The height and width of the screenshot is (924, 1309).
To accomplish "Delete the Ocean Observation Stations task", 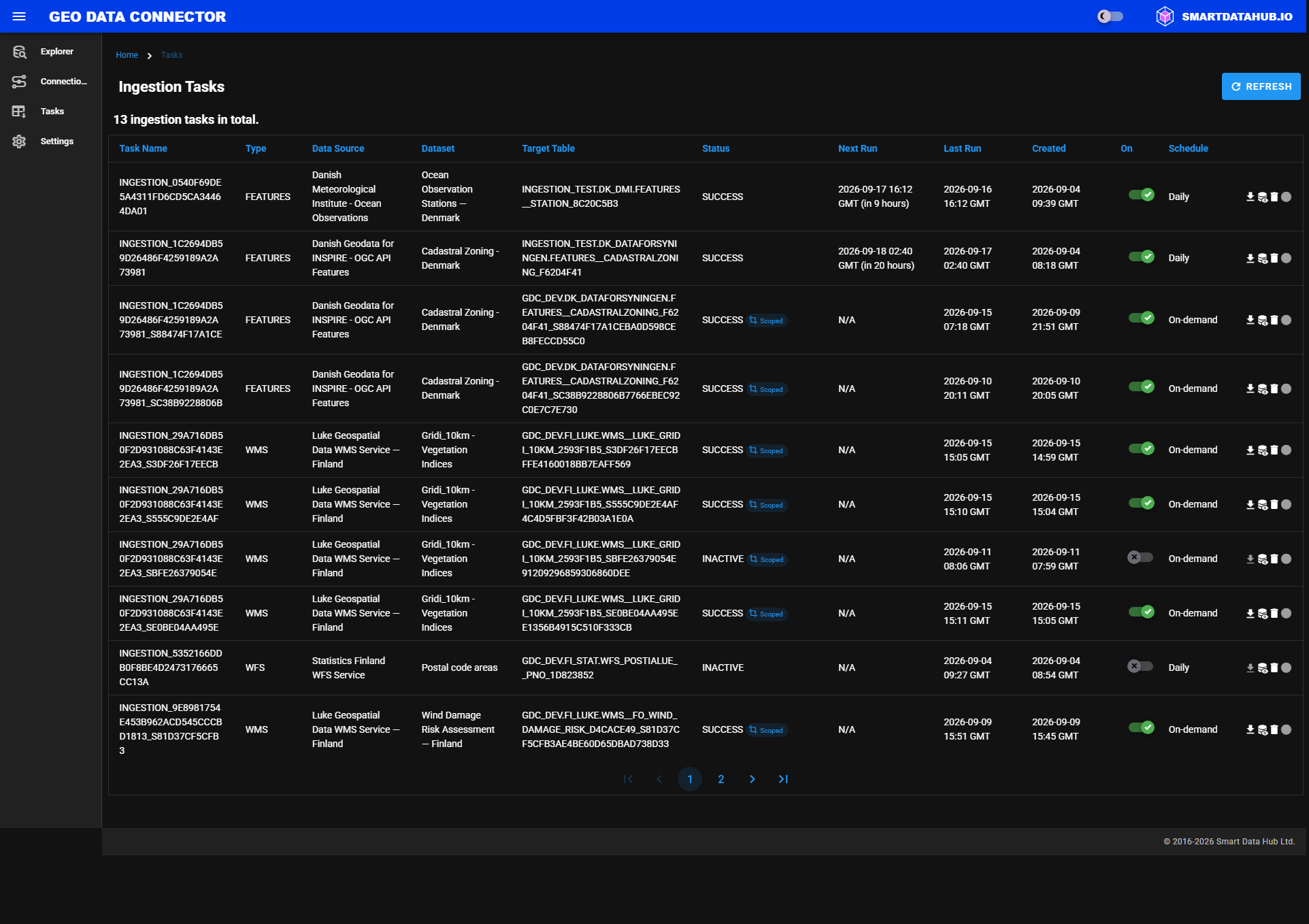I will pos(1274,197).
